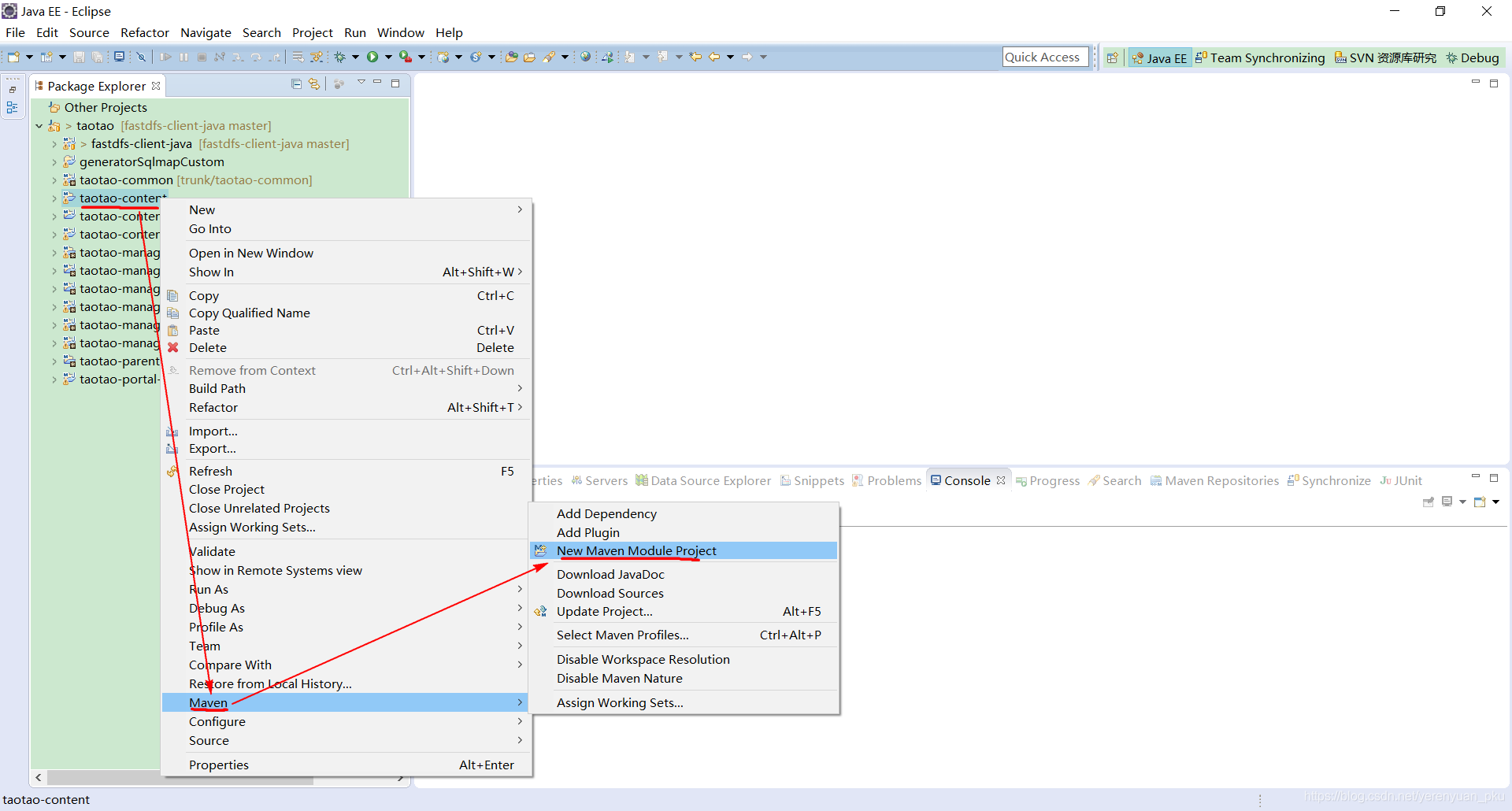
Task: Click Maven in the context menu
Action: [x=345, y=703]
